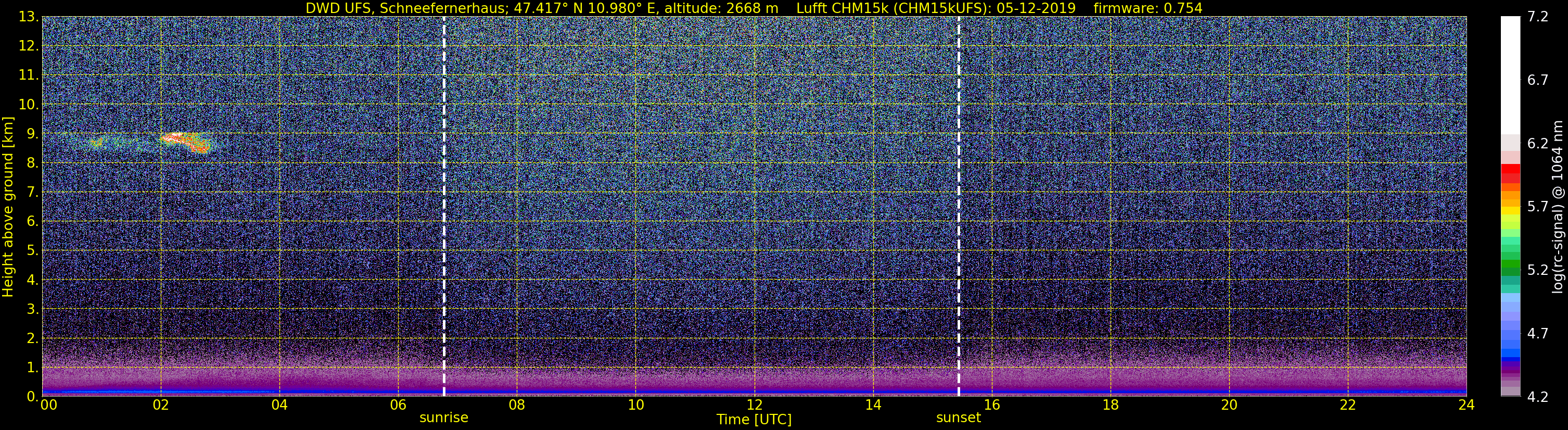Click the time axis tick label '24'
The width and height of the screenshot is (1568, 430).
[x=1467, y=405]
